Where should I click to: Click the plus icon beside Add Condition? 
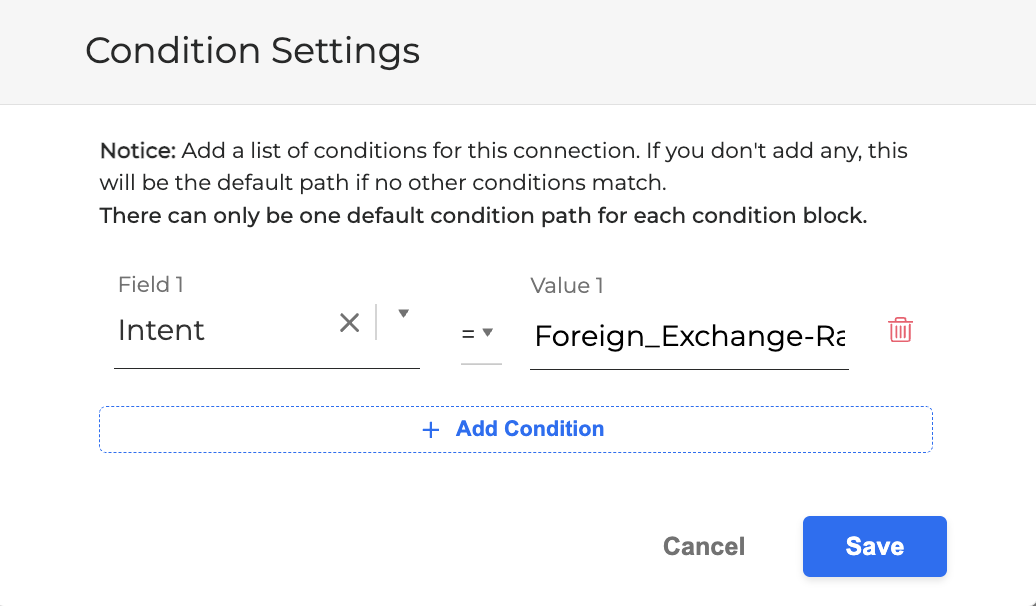coord(431,430)
